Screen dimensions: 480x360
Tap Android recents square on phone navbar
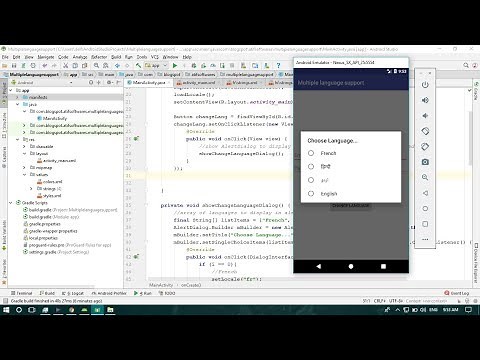click(383, 266)
